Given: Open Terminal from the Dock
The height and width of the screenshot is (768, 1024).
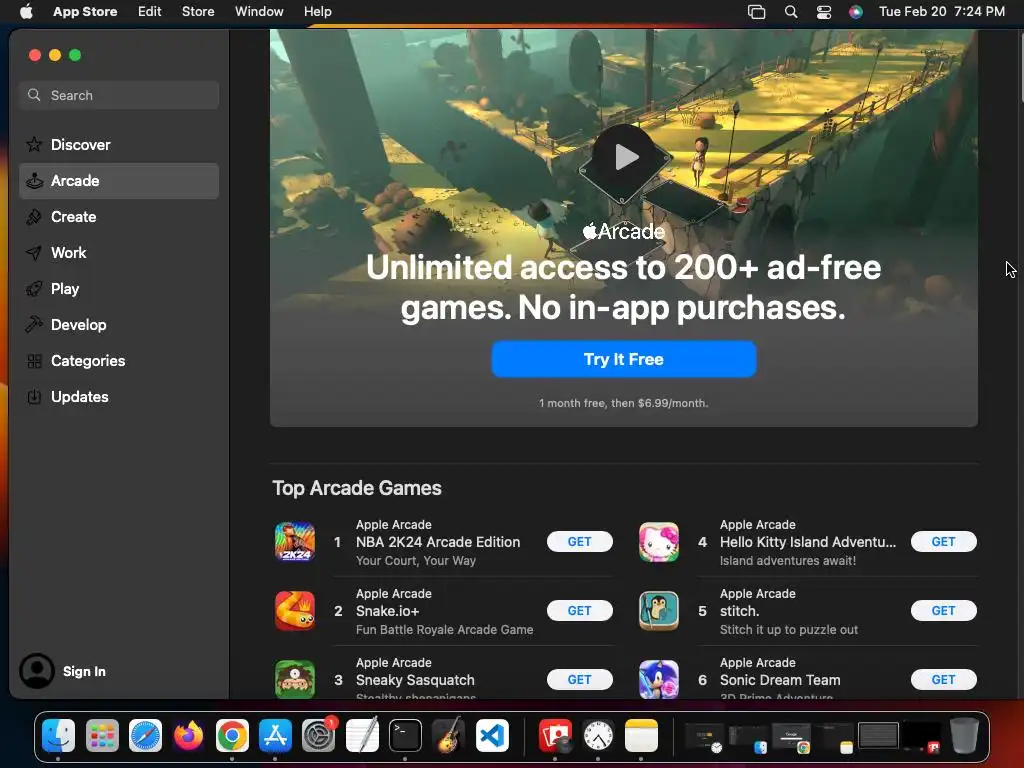Looking at the screenshot, I should click(x=405, y=735).
